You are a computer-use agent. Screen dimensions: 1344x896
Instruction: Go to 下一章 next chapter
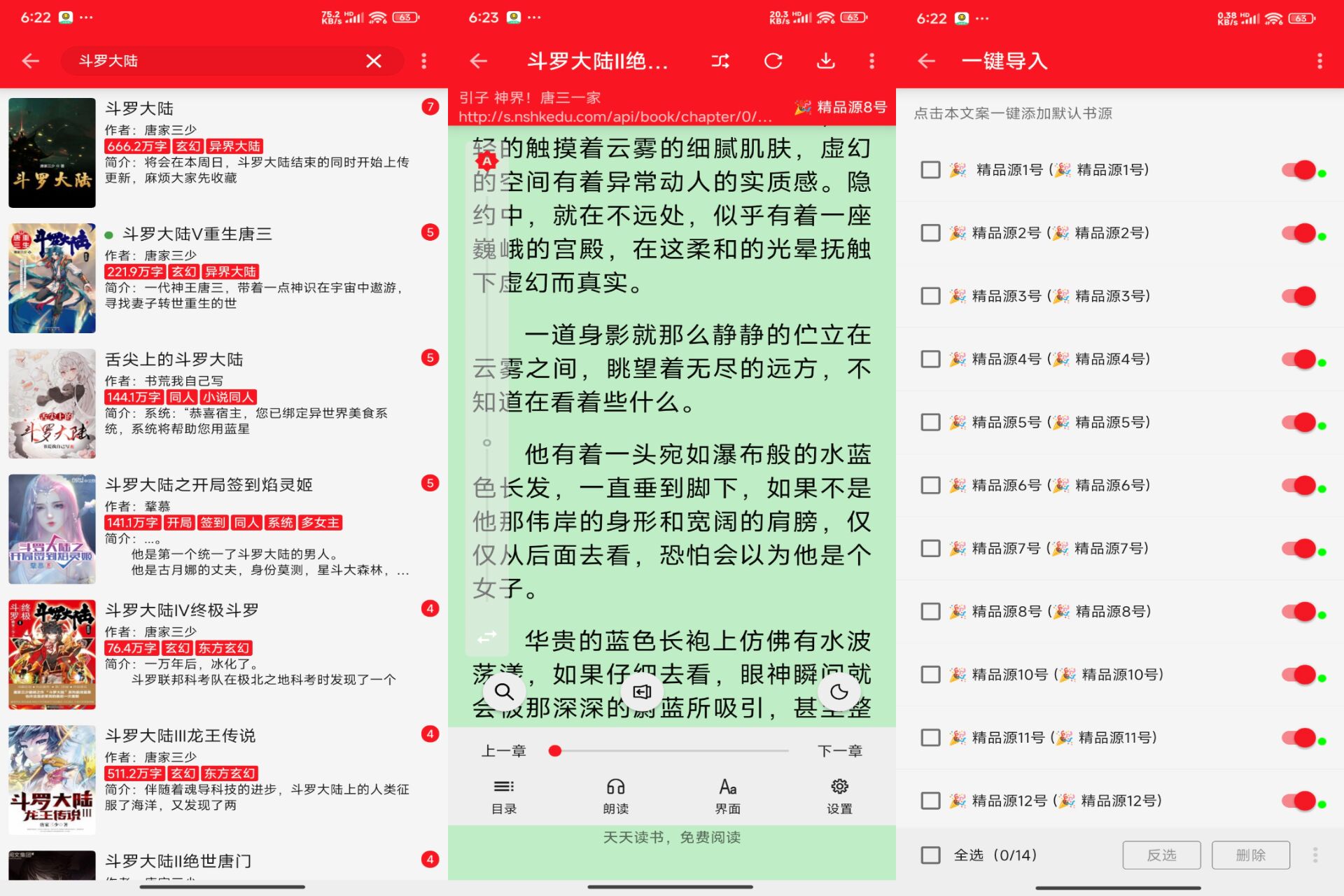(x=840, y=751)
